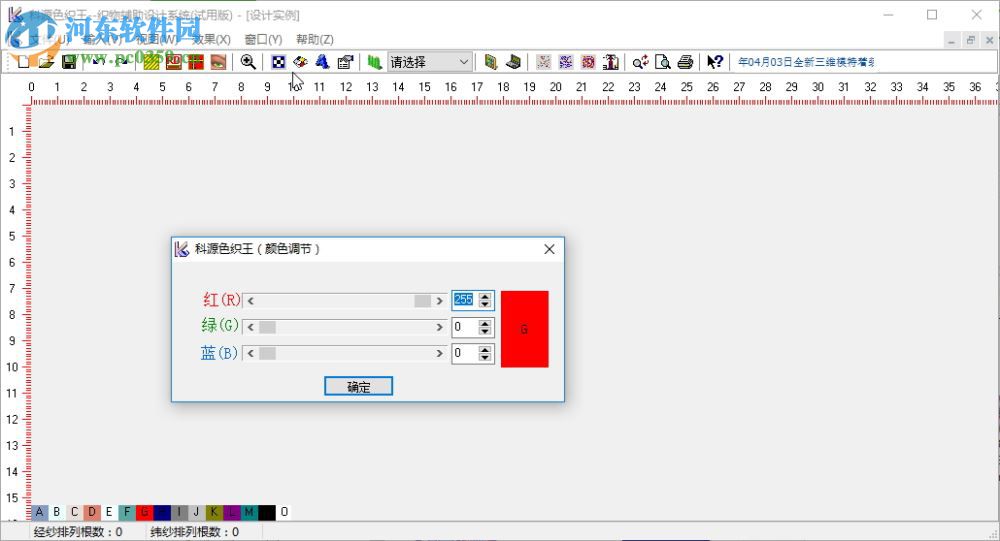Click the green value input field

[x=465, y=327]
